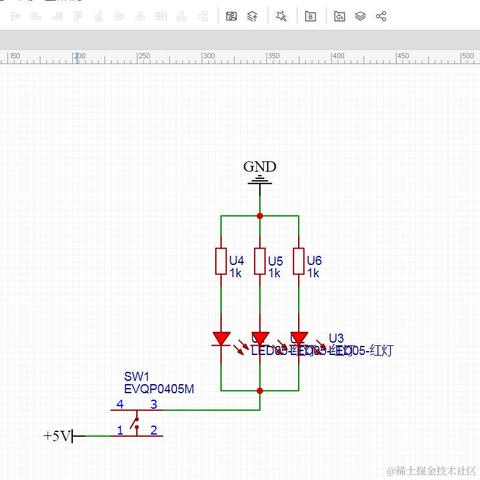Click the BOM icon with letter B

point(310,16)
